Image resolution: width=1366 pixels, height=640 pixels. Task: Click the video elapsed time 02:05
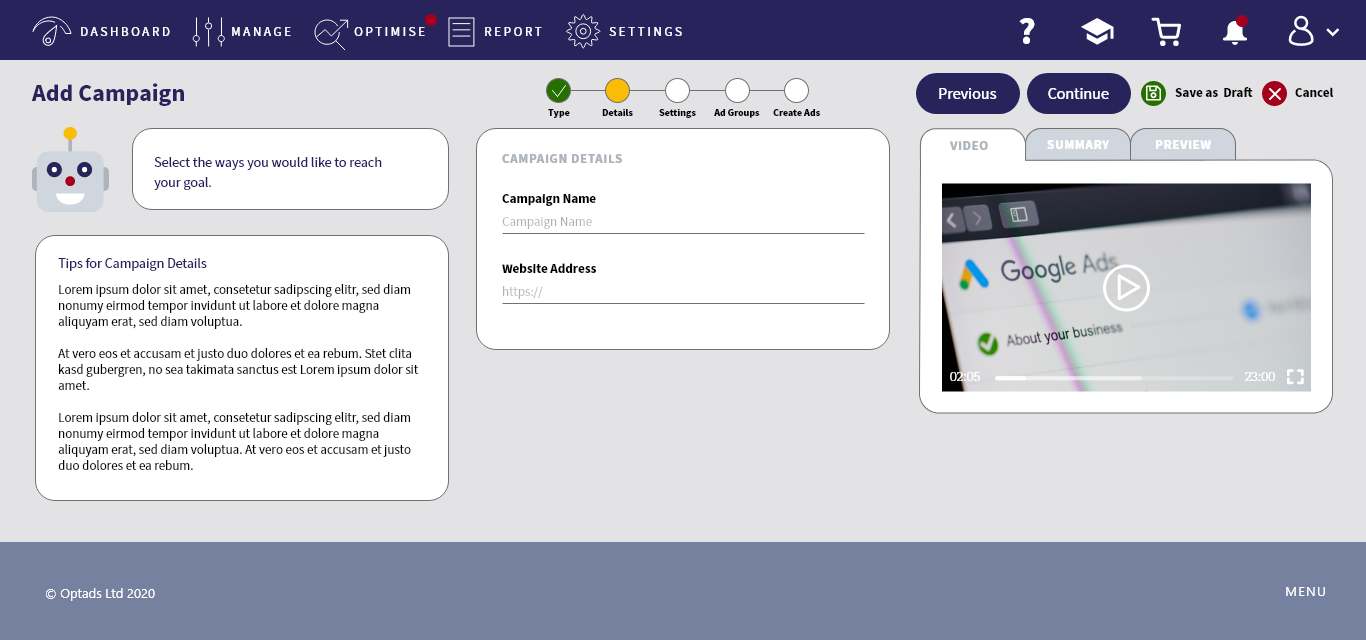pos(965,377)
